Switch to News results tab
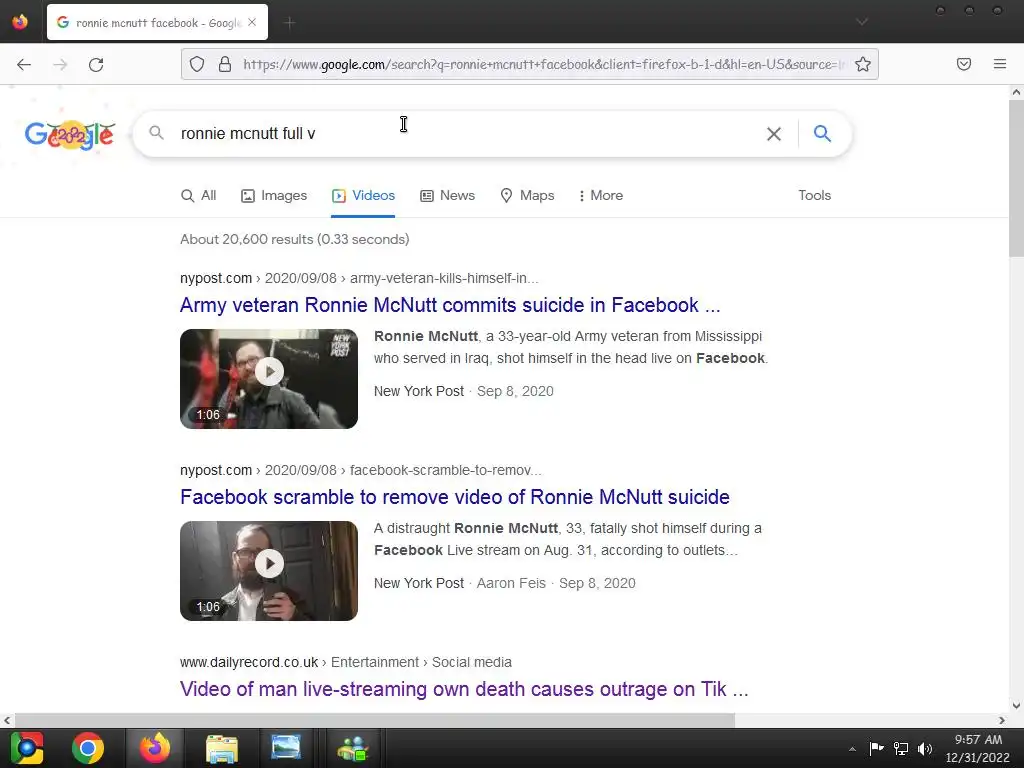Viewport: 1024px width, 768px height. pyautogui.click(x=447, y=195)
